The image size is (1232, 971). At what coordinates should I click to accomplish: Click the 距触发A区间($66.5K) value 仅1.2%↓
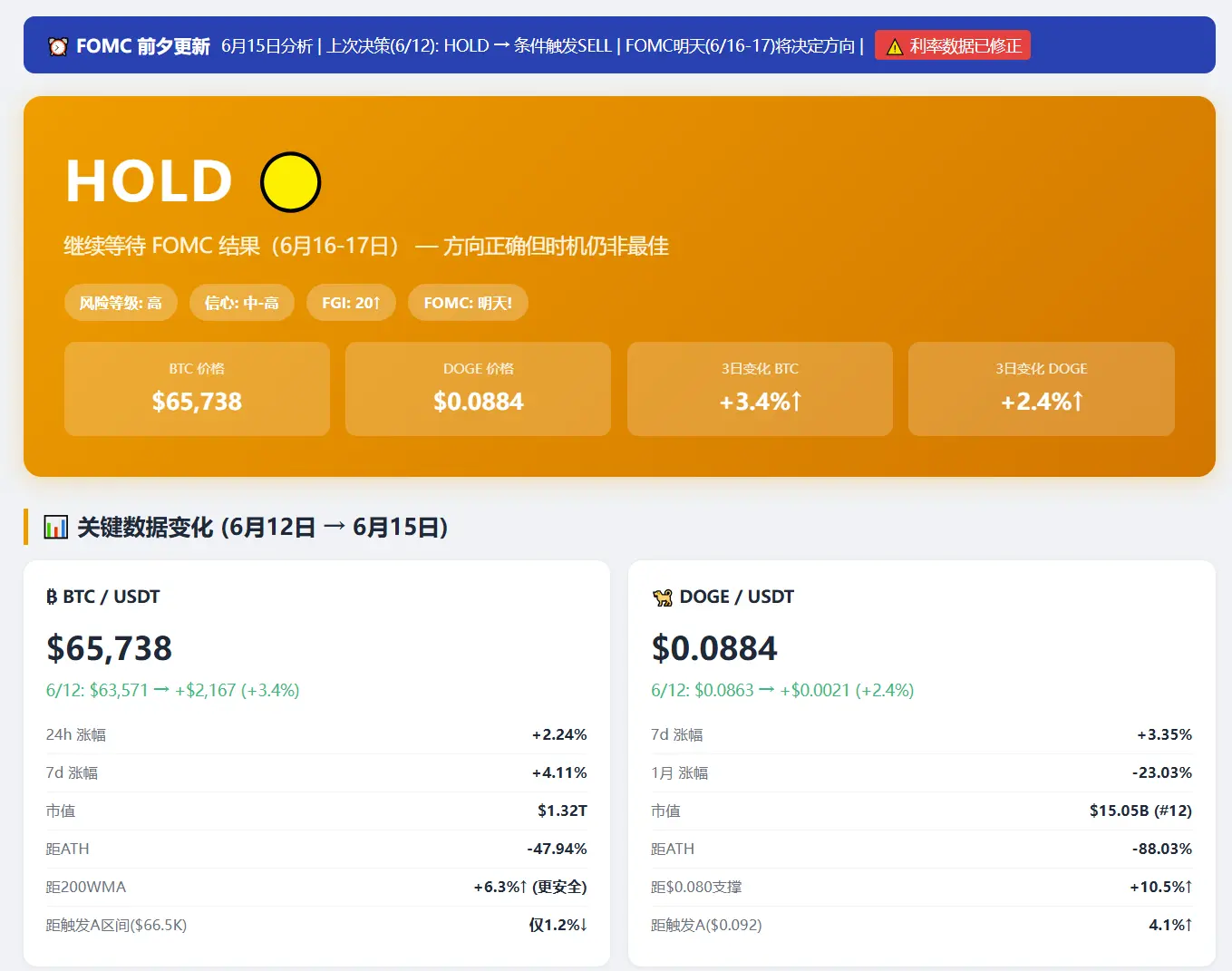(558, 925)
